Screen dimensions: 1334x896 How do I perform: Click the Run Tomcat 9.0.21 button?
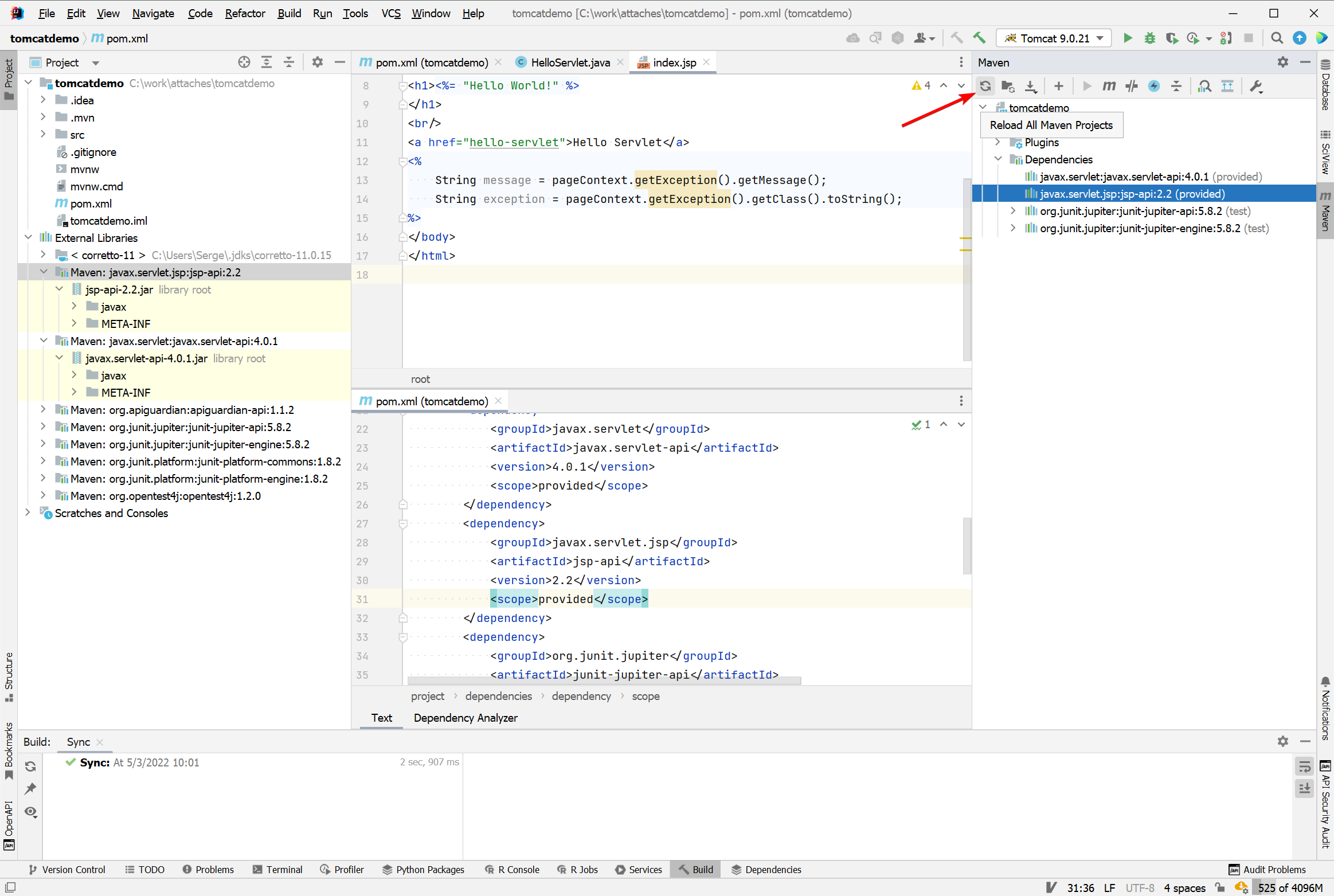click(x=1127, y=38)
